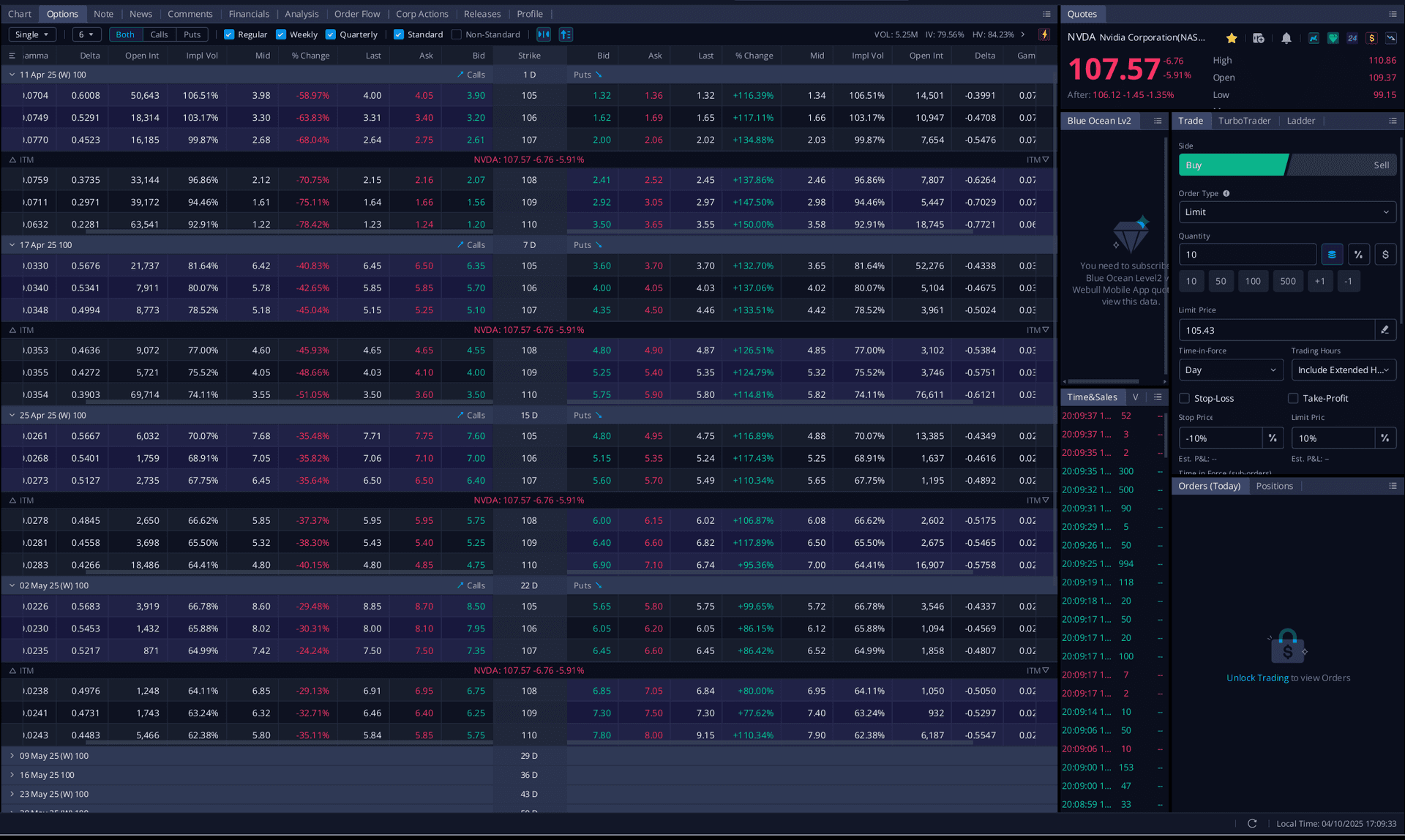1405x840 pixels.
Task: Uncheck the Weekly options filter
Action: [x=280, y=34]
